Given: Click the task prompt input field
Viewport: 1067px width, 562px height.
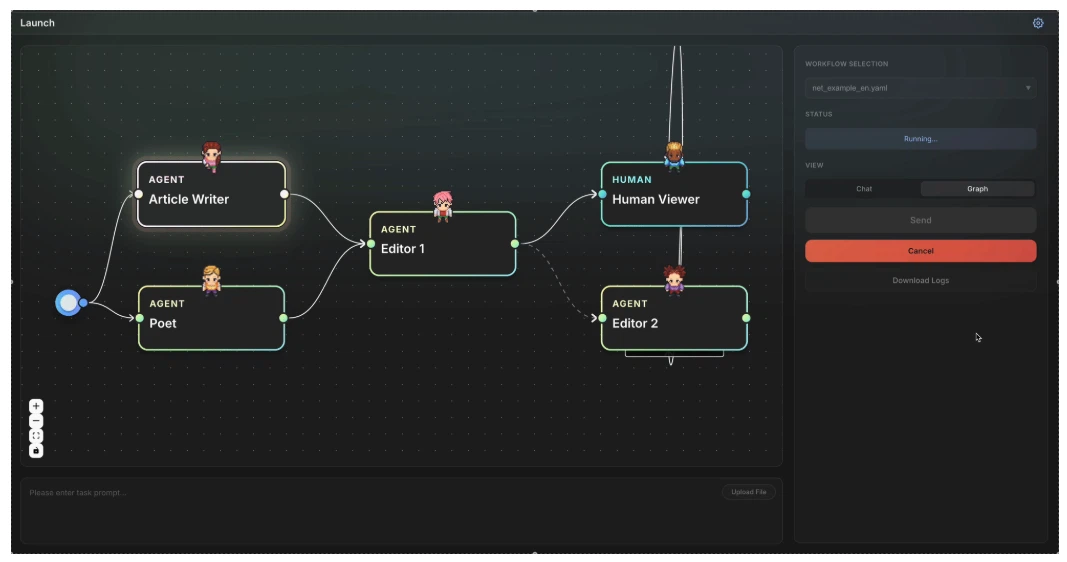Looking at the screenshot, I should (401, 510).
